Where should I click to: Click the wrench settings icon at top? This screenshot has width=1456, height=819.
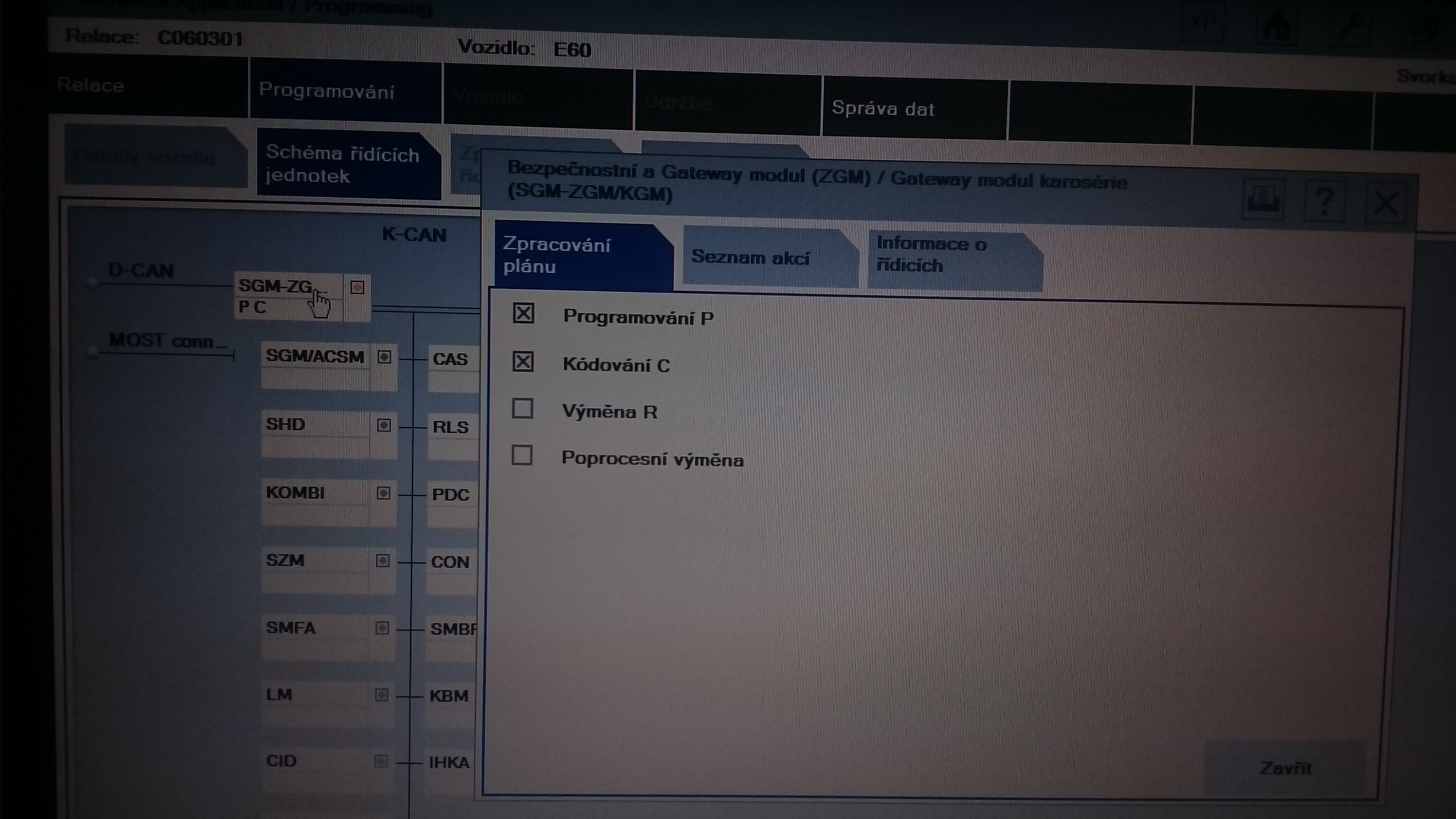[x=1350, y=27]
